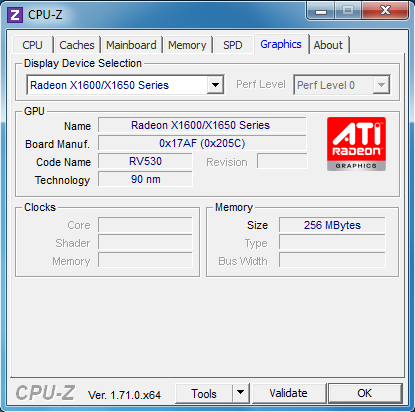Viewport: 415px width, 412px height.
Task: Click the Technology value 90 nm
Action: [x=145, y=179]
